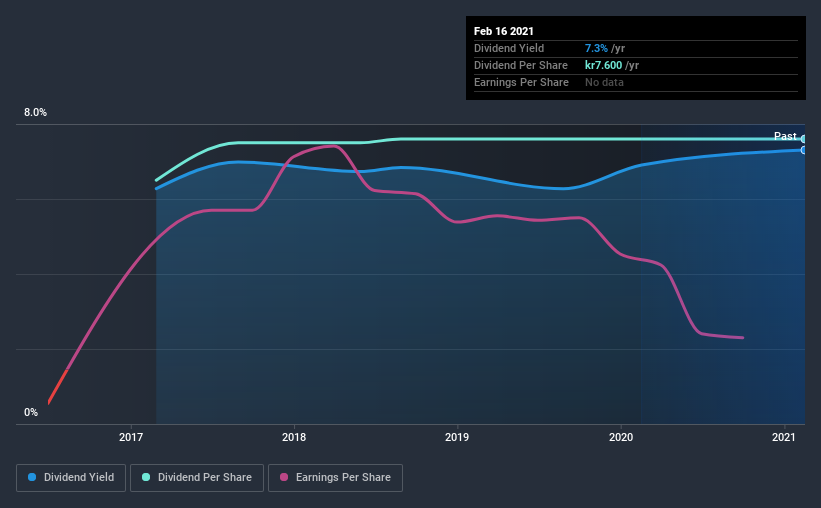Toggle the Dividend Per Share legend button

[197, 478]
